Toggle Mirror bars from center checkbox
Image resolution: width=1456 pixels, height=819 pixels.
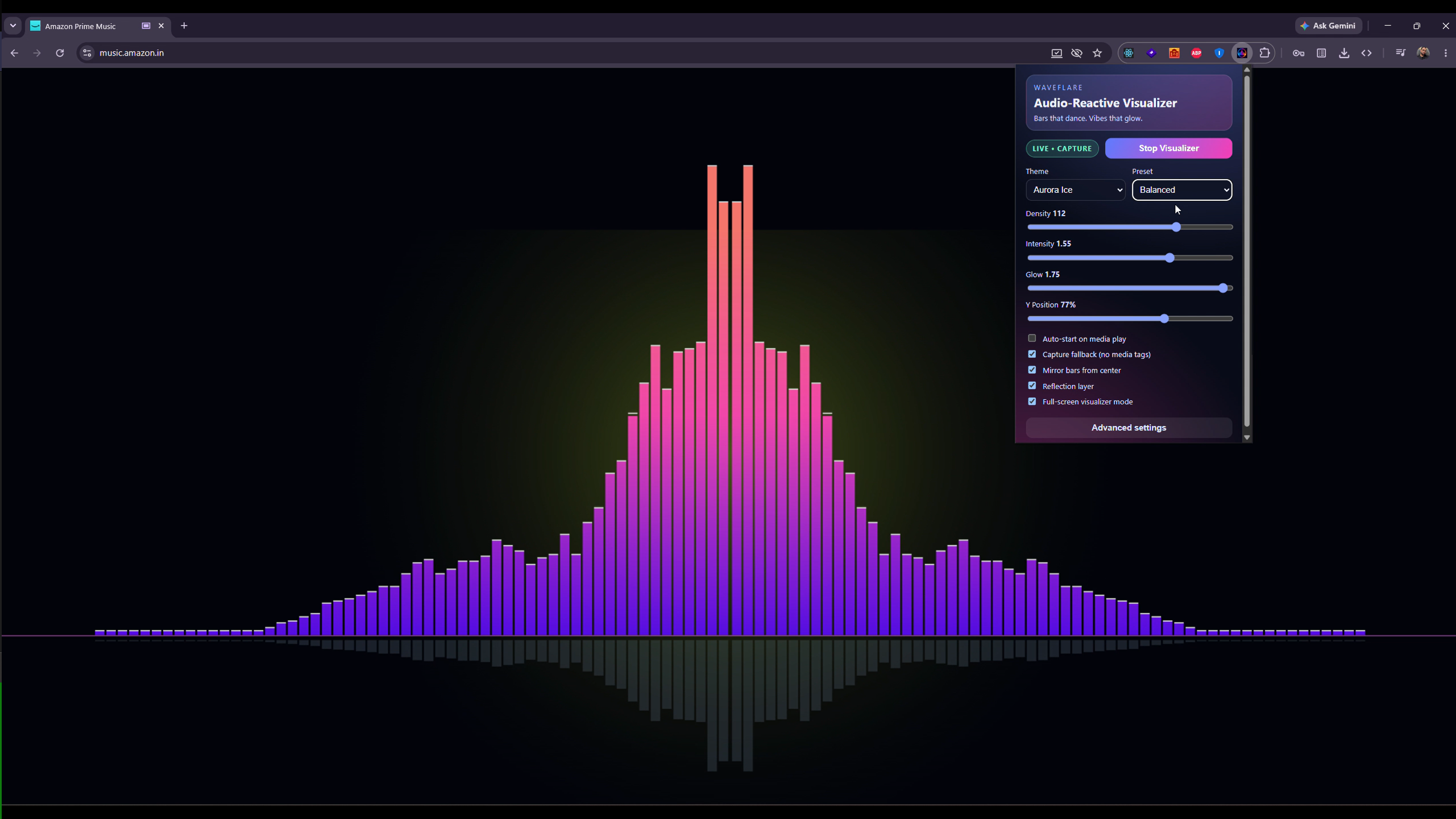click(x=1032, y=370)
